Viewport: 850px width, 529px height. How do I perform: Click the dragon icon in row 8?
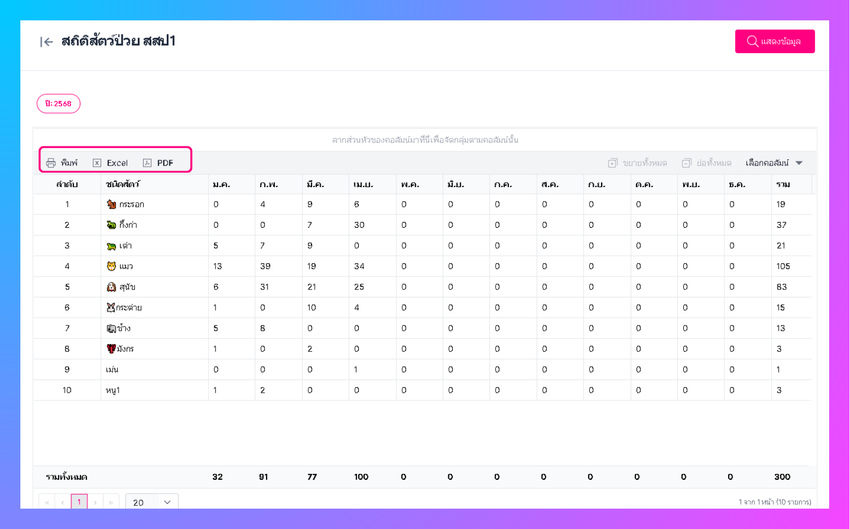pos(111,349)
